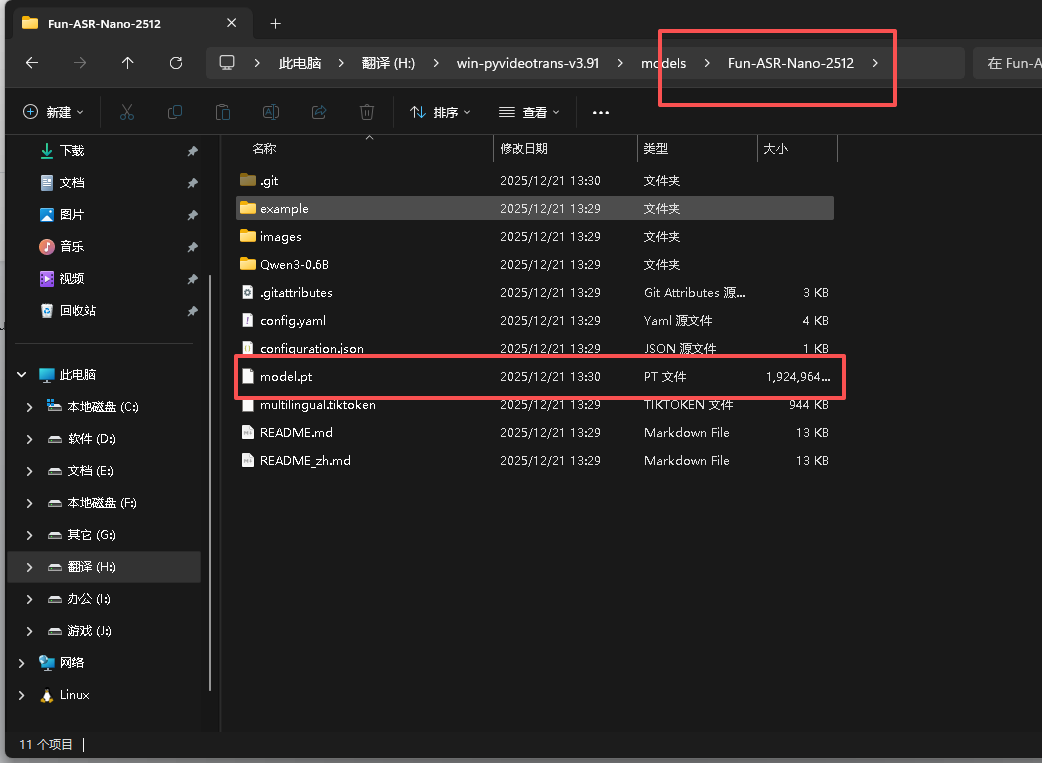Click the models breadcrumb in address bar
The width and height of the screenshot is (1042, 763).
pyautogui.click(x=664, y=63)
